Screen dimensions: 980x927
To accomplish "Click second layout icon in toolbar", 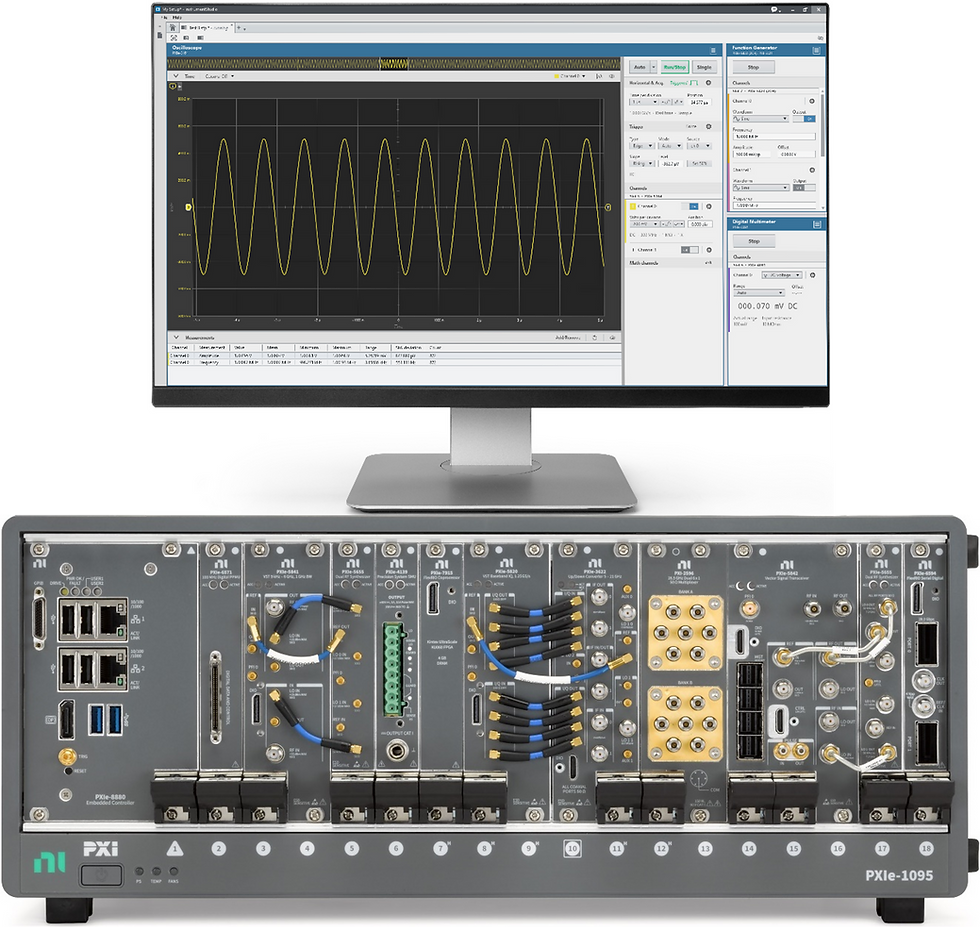I will pos(186,38).
